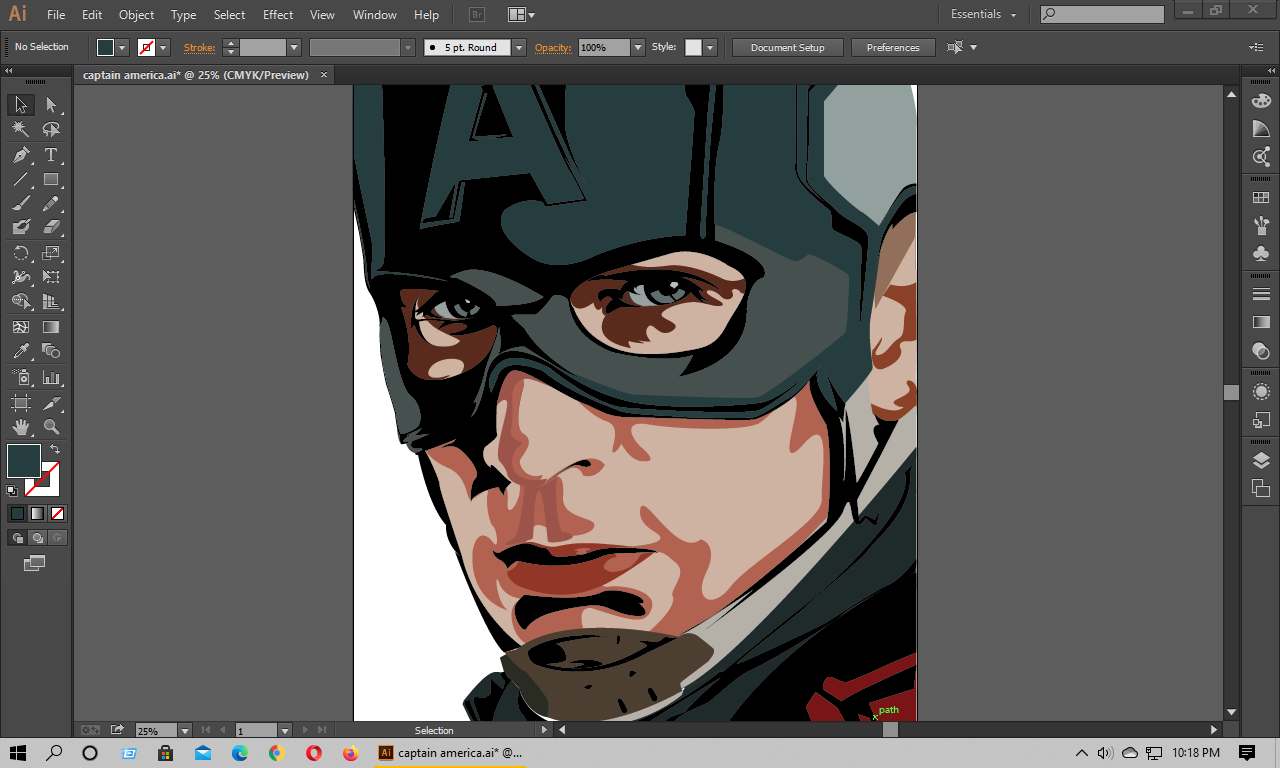Select the Pen tool
1280x768 pixels.
pyautogui.click(x=20, y=155)
